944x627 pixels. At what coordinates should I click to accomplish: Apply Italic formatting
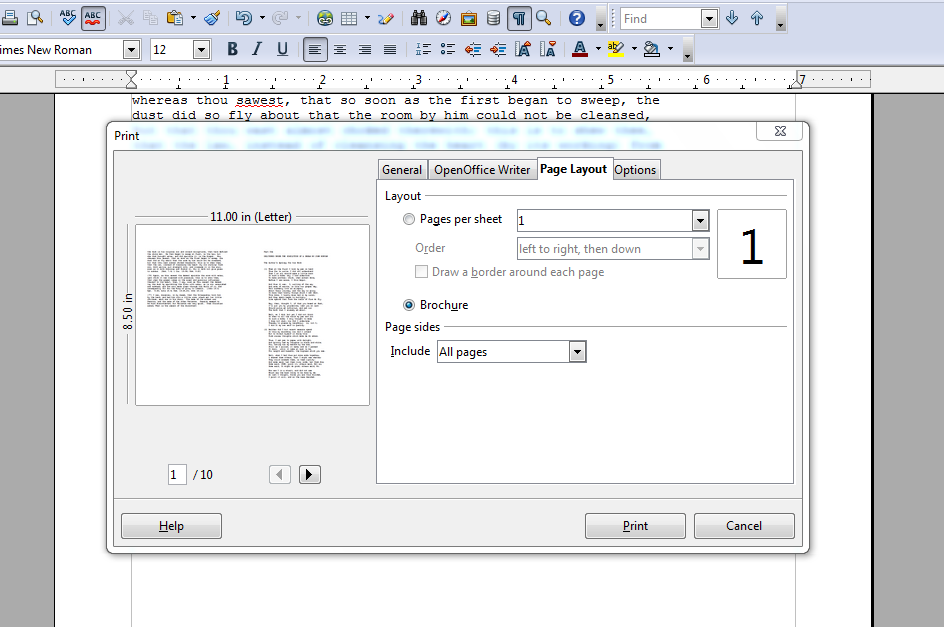coord(257,49)
